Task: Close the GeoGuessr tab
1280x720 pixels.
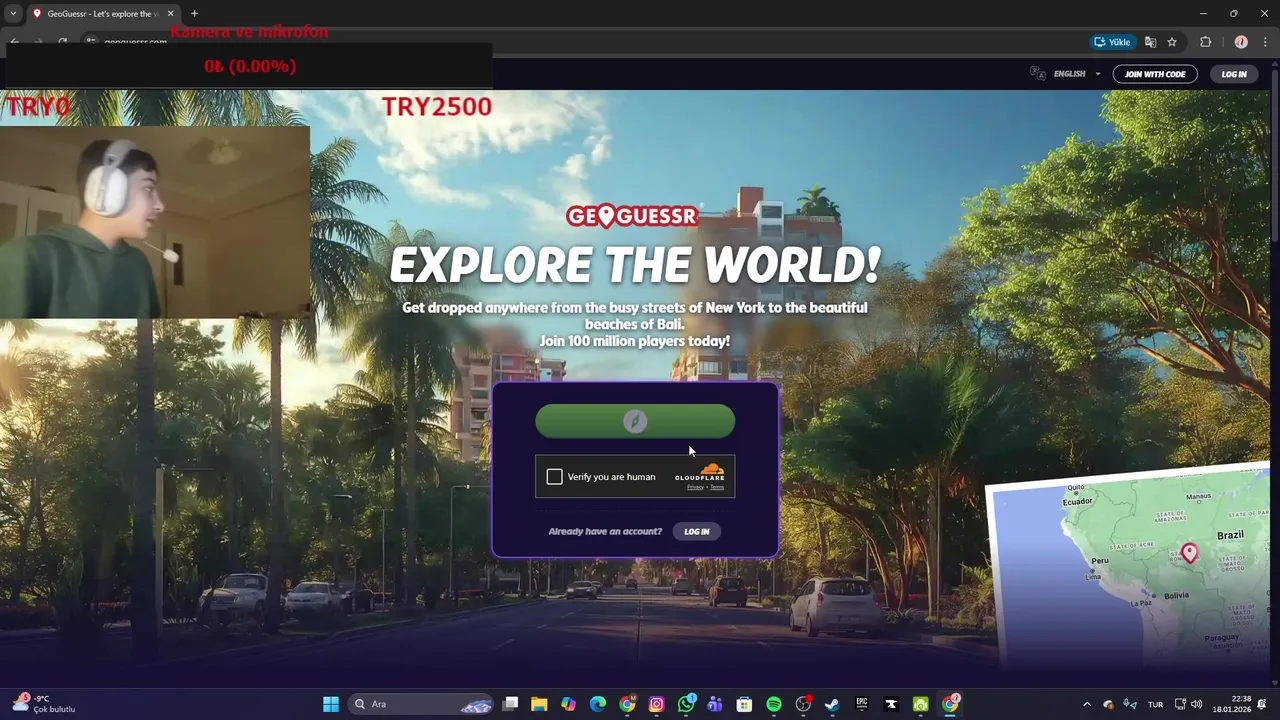Action: click(x=170, y=13)
